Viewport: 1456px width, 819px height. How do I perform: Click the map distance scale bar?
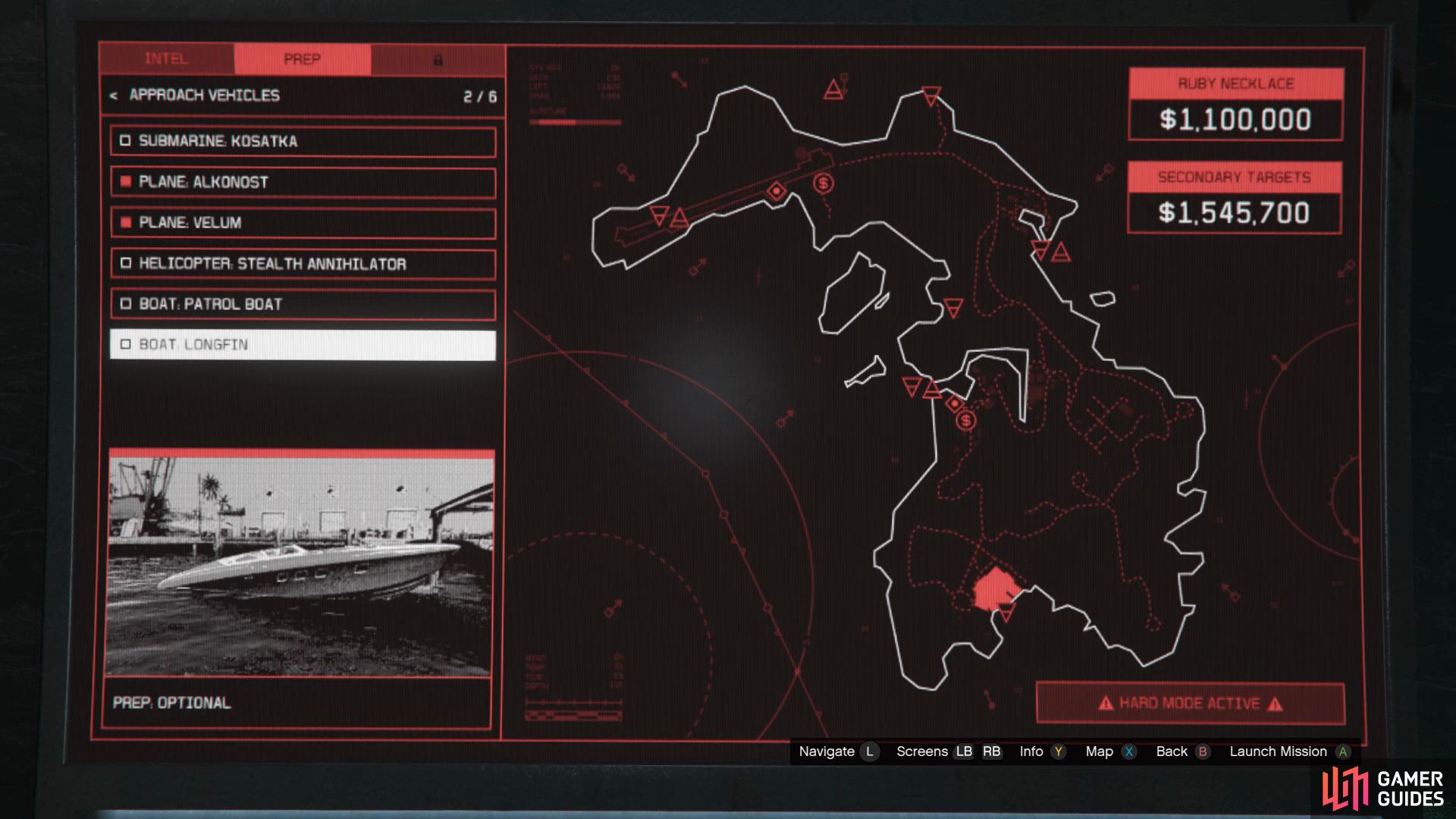pos(574,715)
